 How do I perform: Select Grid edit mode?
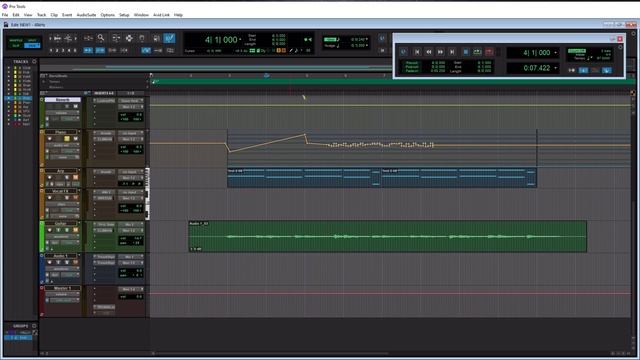point(32,46)
